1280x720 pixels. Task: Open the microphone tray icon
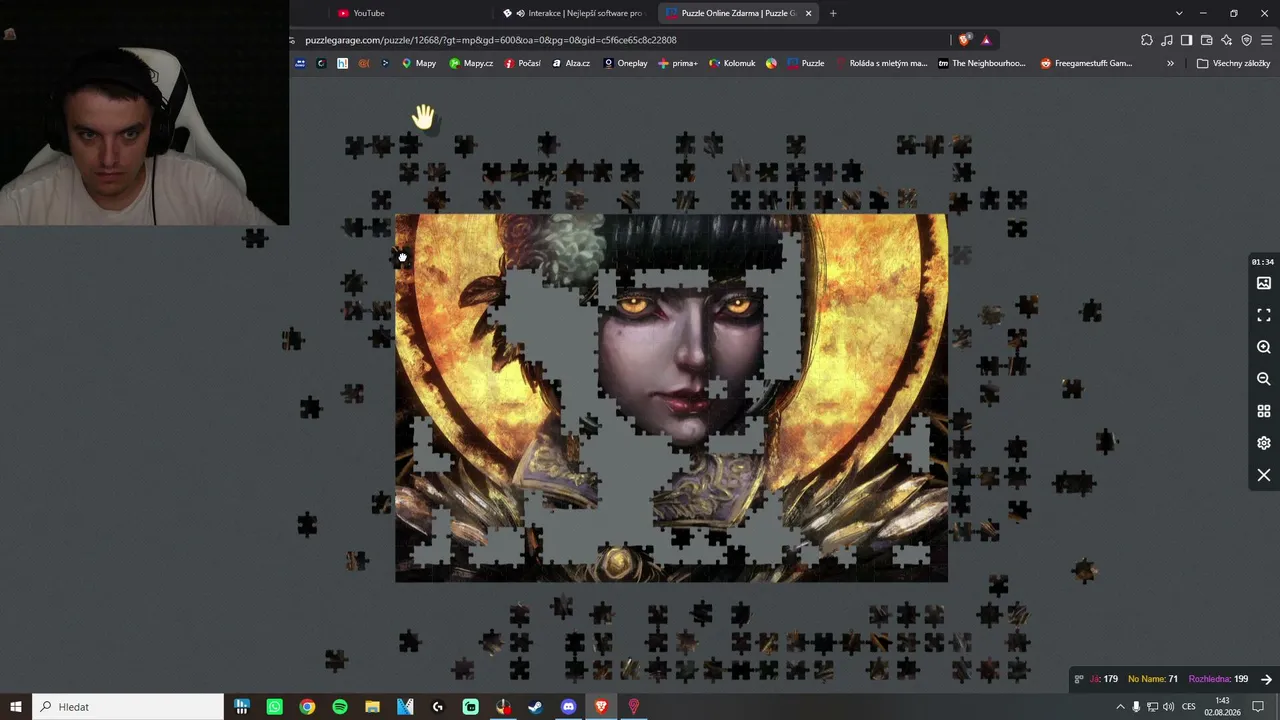coord(1136,707)
